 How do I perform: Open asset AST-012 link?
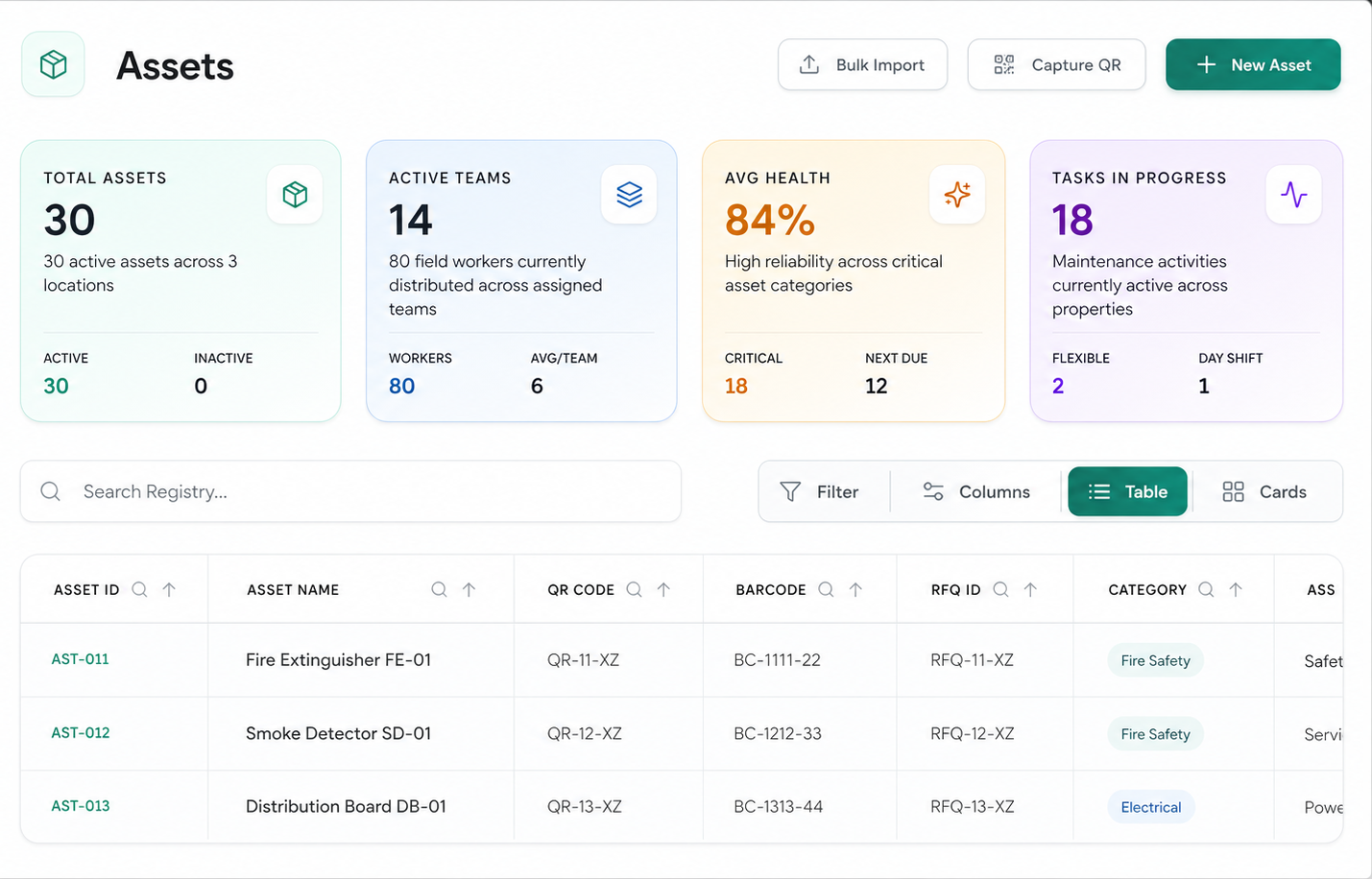(81, 733)
